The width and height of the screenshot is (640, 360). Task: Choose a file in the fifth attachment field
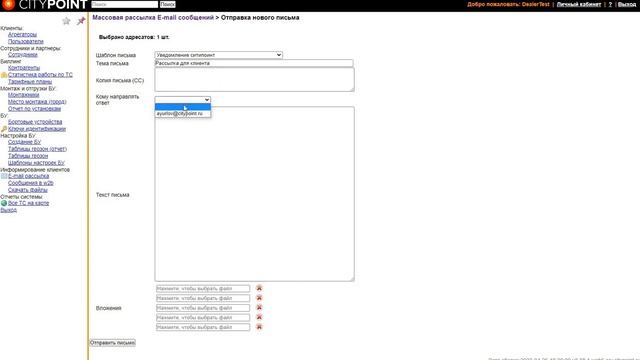(202, 327)
